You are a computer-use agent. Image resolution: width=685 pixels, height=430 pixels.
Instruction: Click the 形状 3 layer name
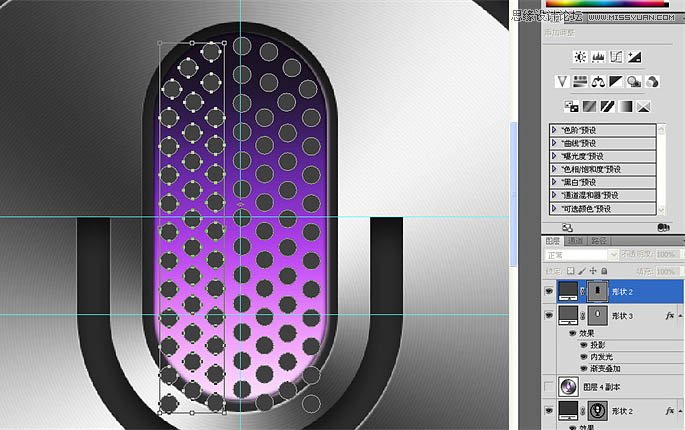tap(622, 316)
